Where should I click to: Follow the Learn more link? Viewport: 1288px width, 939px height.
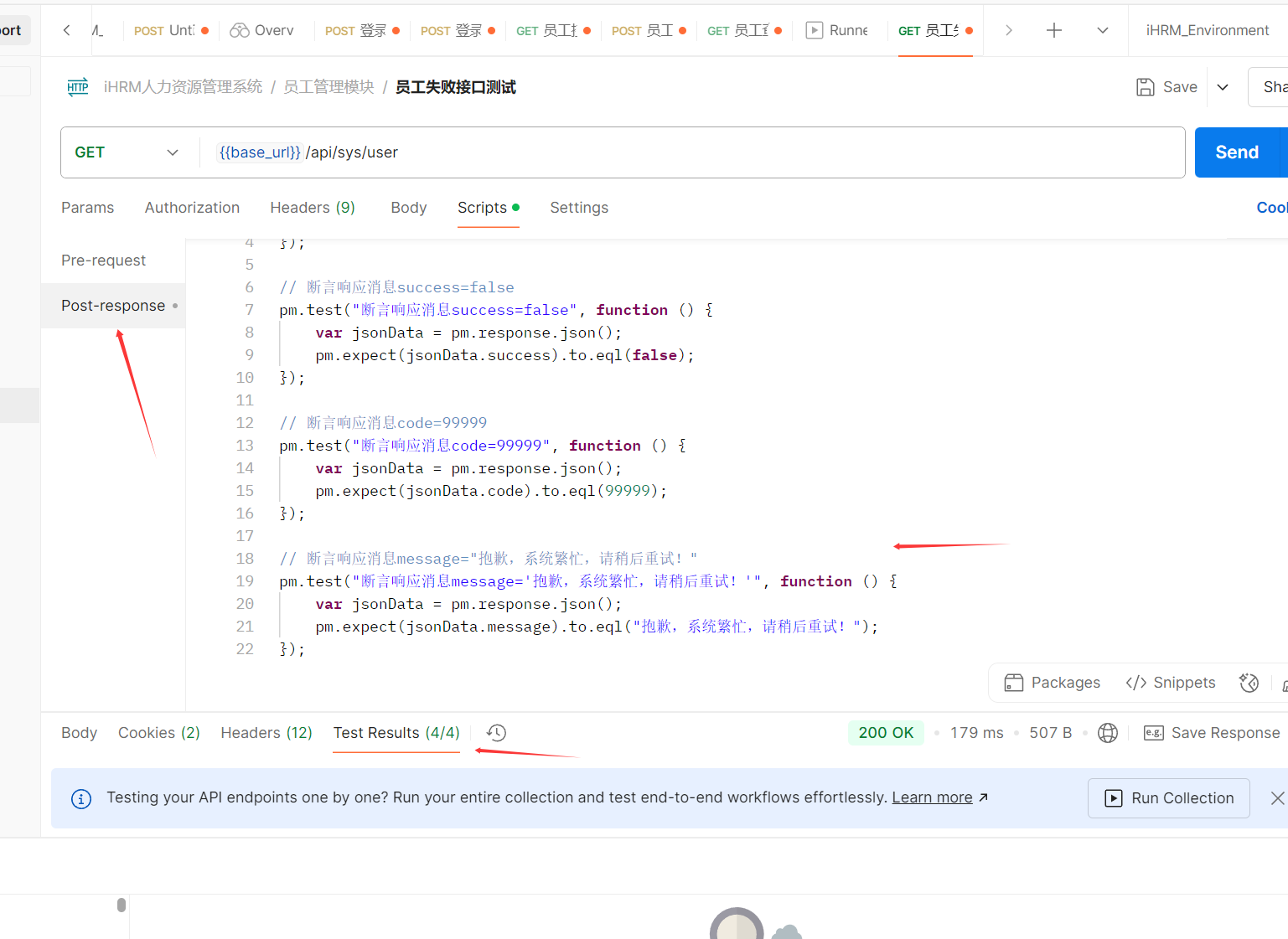932,797
